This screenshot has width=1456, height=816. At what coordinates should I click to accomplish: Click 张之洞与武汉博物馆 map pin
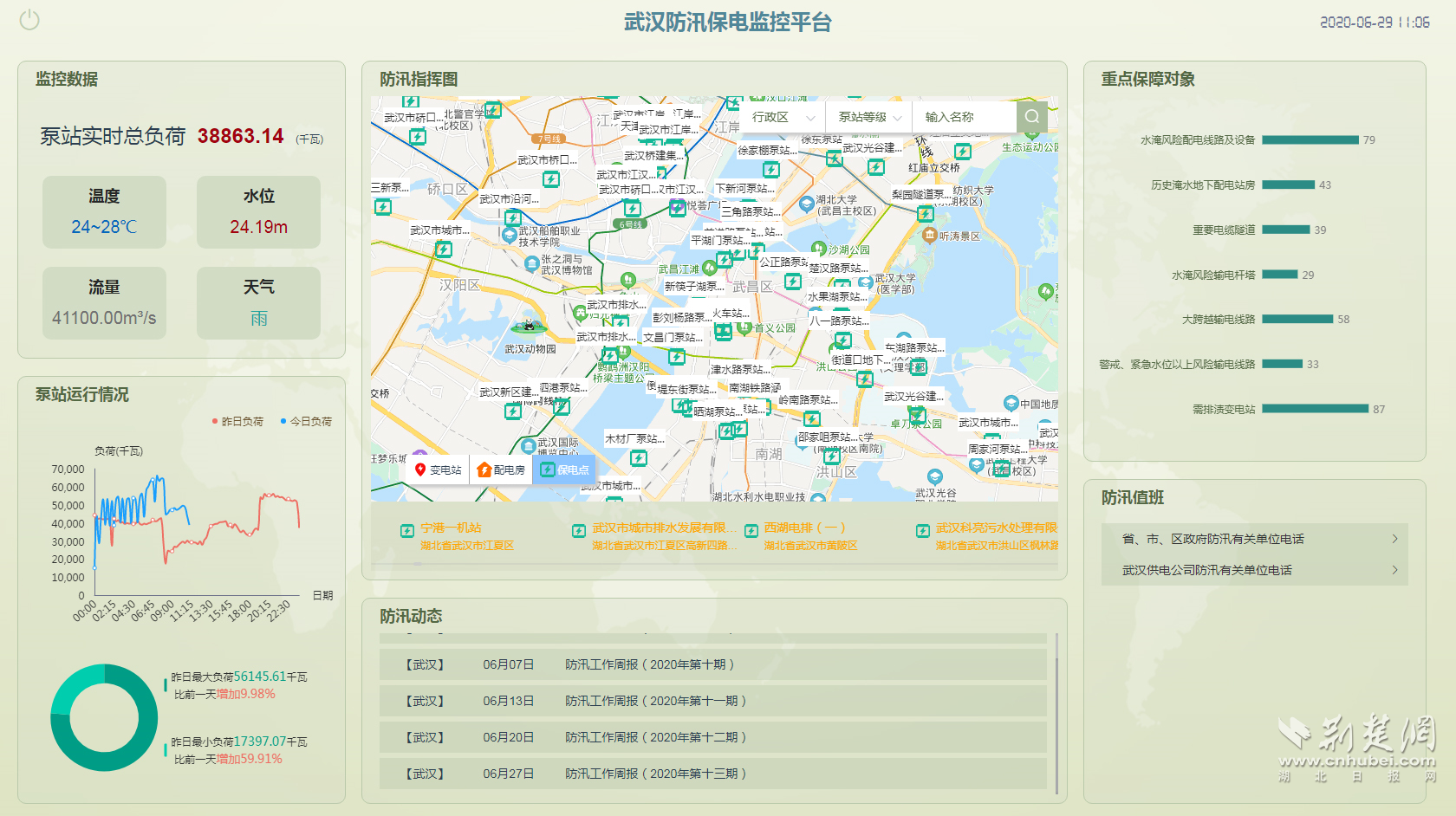(531, 264)
